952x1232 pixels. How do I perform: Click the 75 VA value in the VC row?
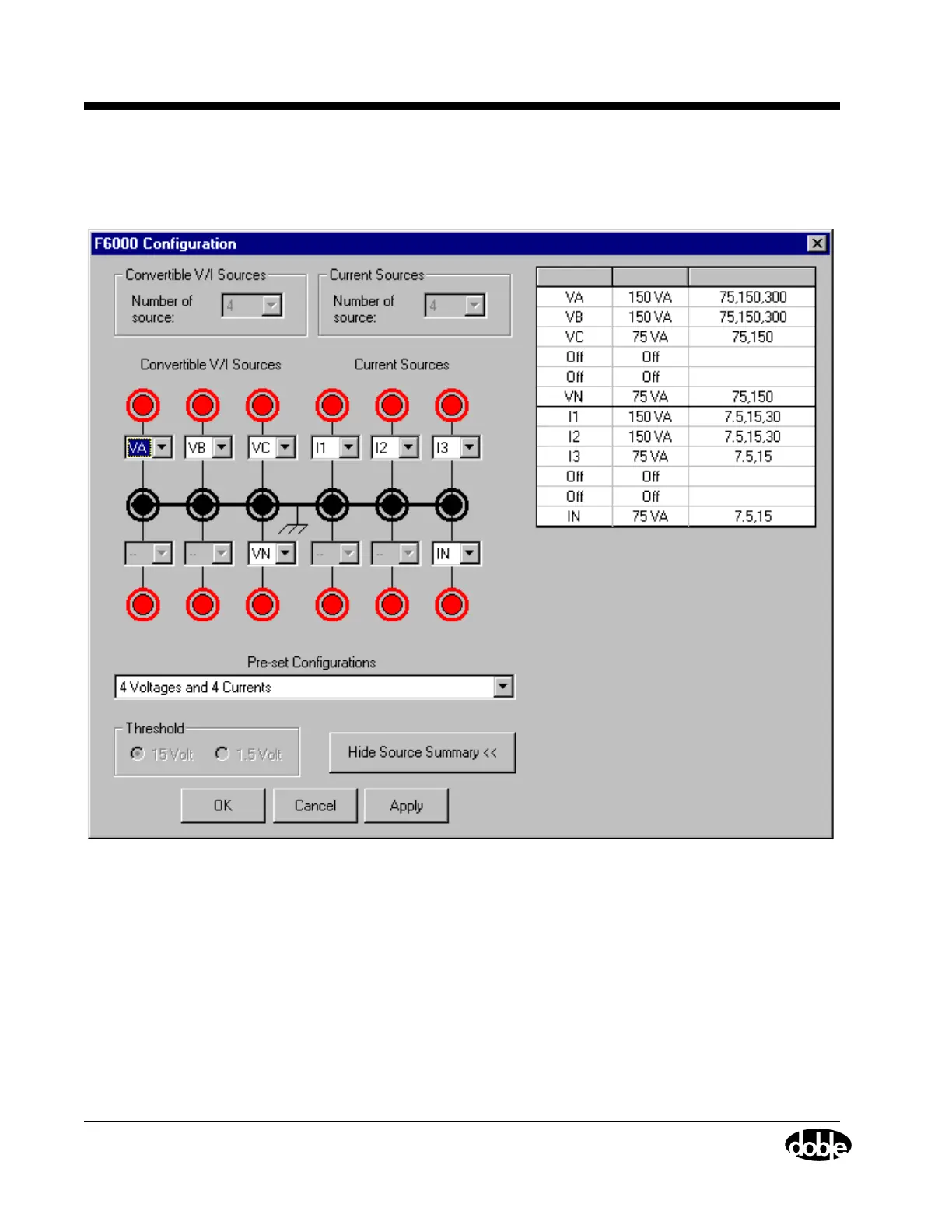[x=650, y=337]
